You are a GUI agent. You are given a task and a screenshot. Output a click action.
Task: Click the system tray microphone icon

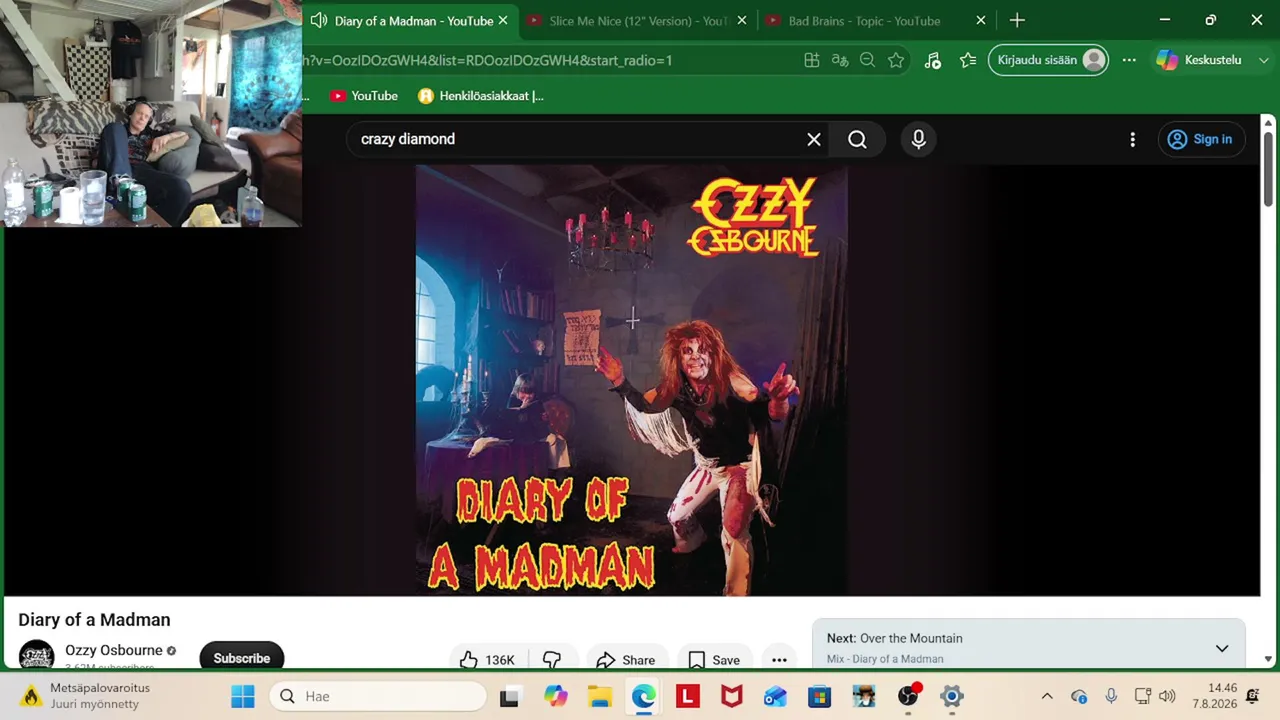coord(1111,696)
